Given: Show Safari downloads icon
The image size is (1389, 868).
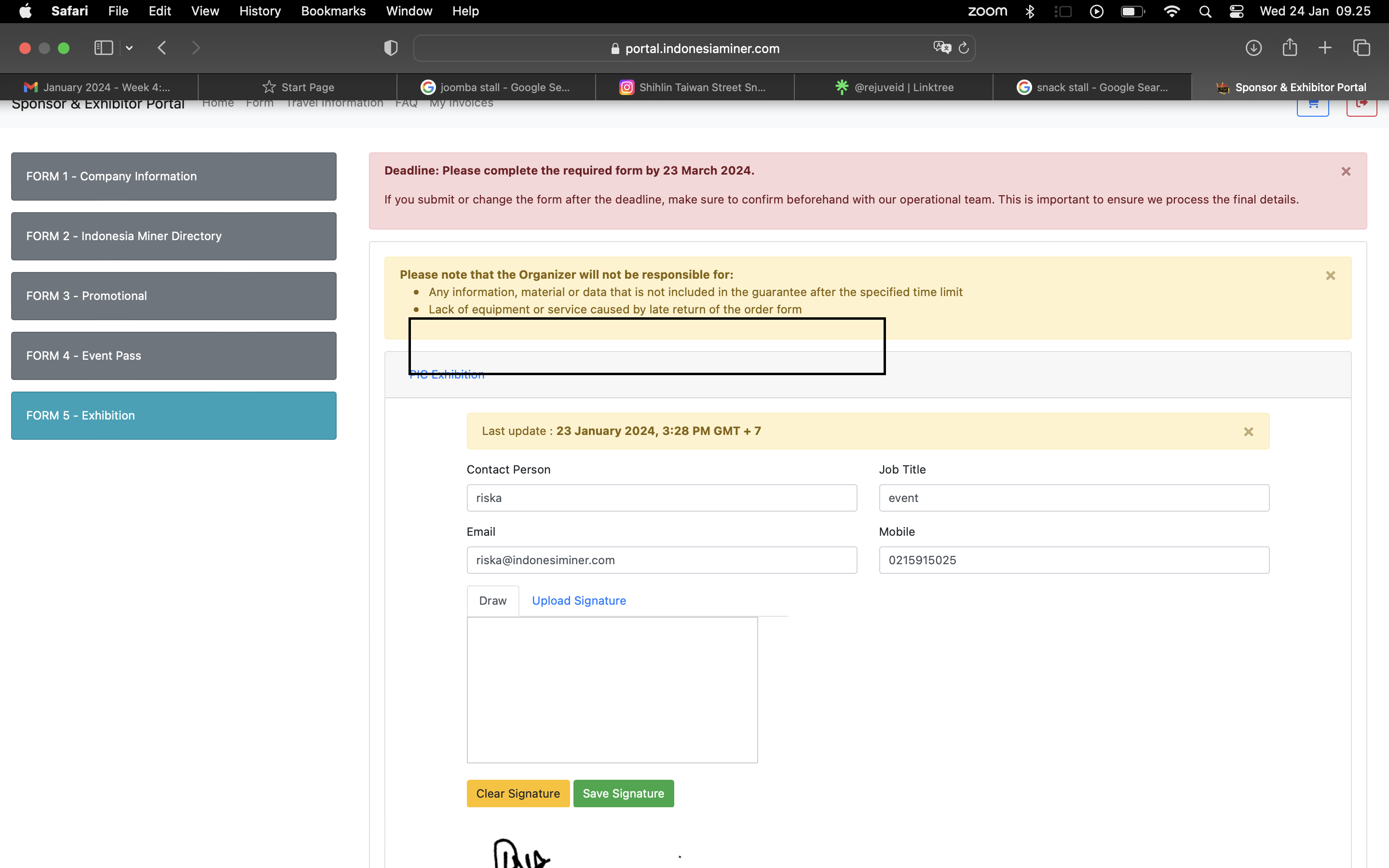Looking at the screenshot, I should pos(1253,48).
